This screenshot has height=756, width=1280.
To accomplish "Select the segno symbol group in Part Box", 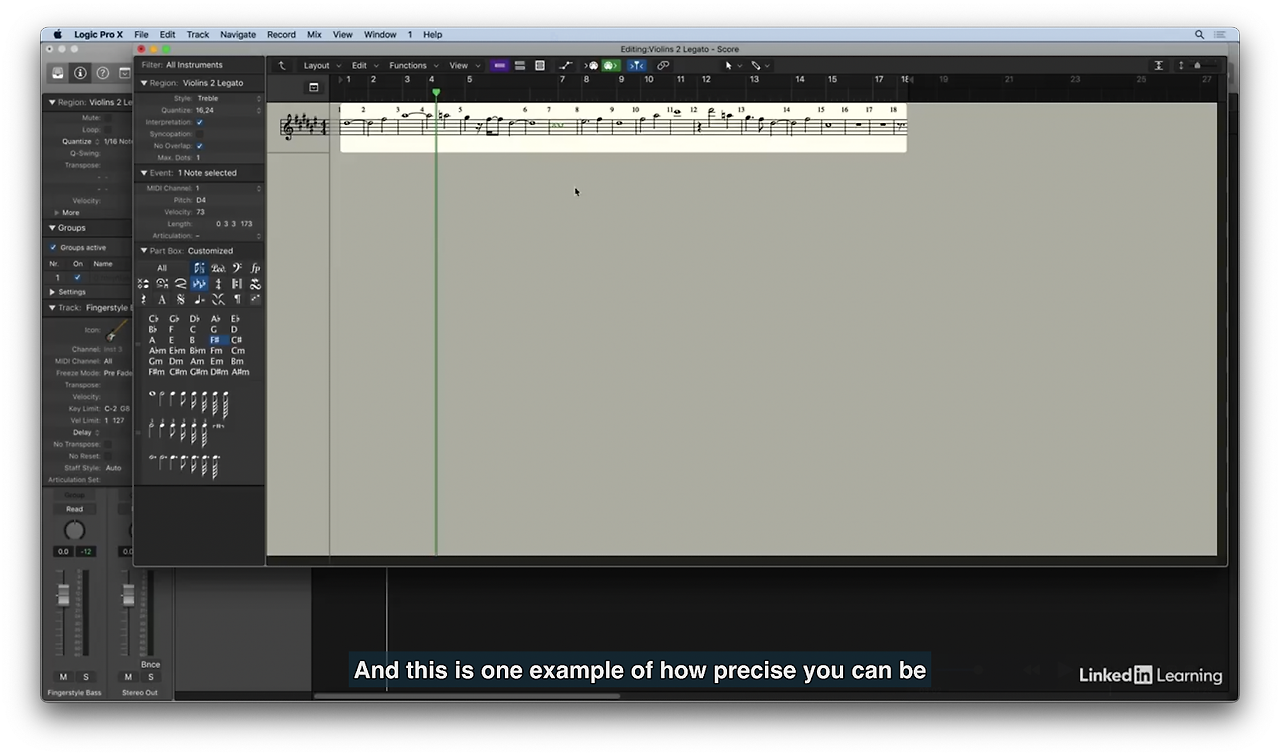I will (x=180, y=300).
